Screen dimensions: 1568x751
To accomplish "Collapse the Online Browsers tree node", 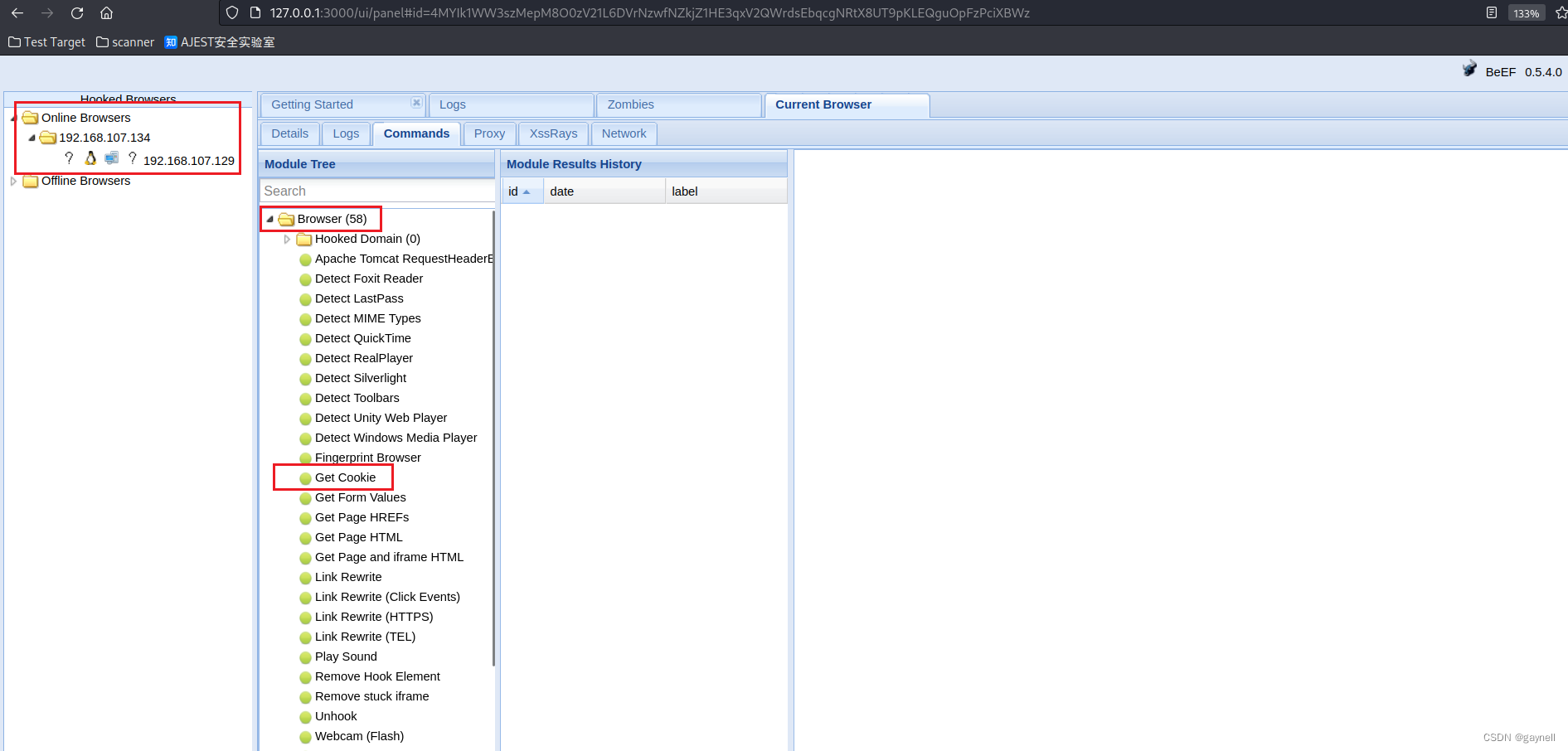I will coord(13,118).
